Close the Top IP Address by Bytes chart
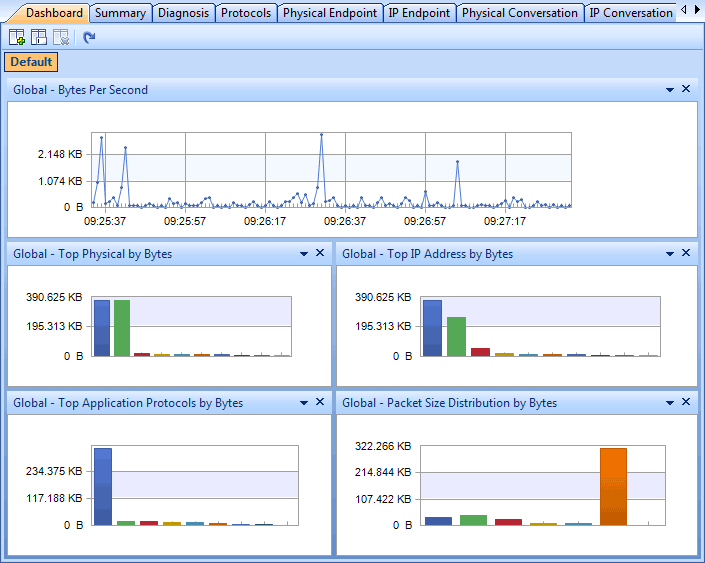Image resolution: width=705 pixels, height=563 pixels. point(686,254)
